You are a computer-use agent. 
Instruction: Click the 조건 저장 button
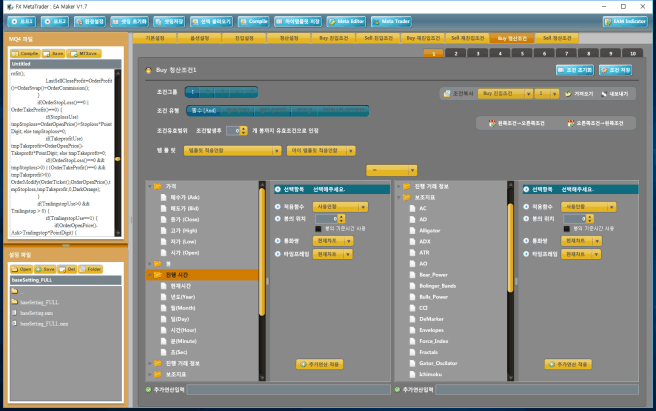613,71
